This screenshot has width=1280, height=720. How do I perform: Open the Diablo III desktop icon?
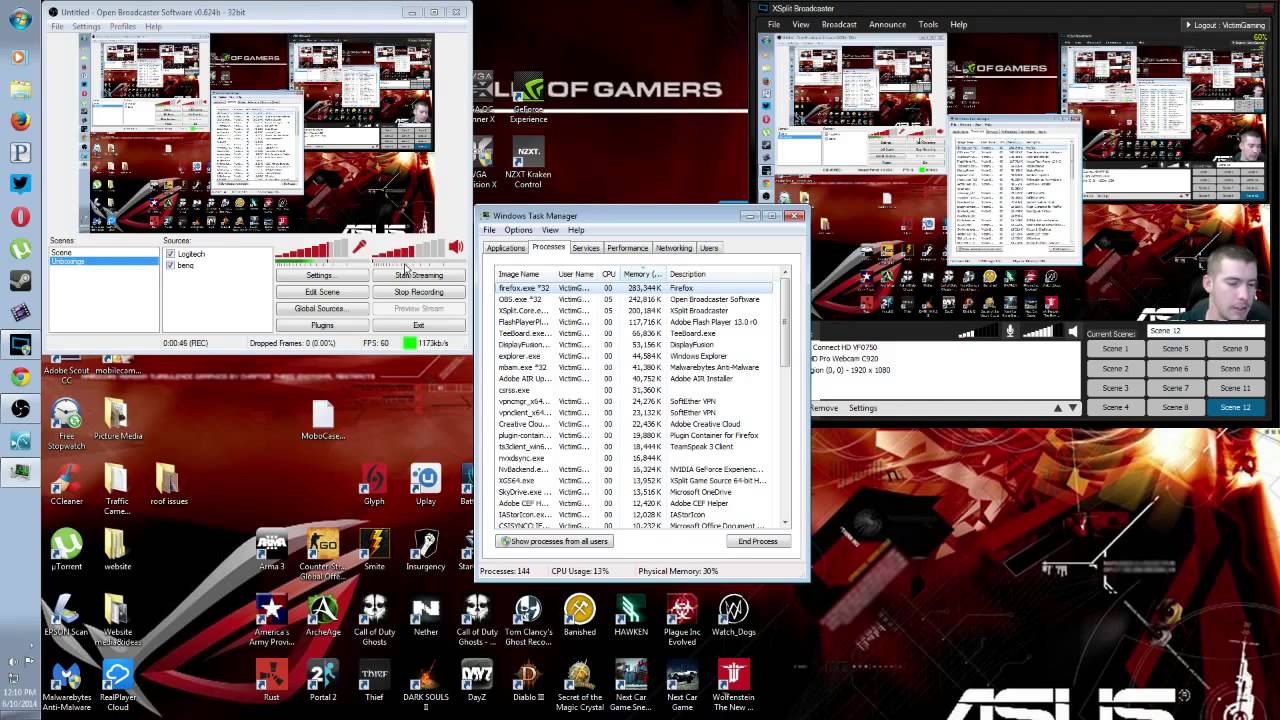click(527, 681)
